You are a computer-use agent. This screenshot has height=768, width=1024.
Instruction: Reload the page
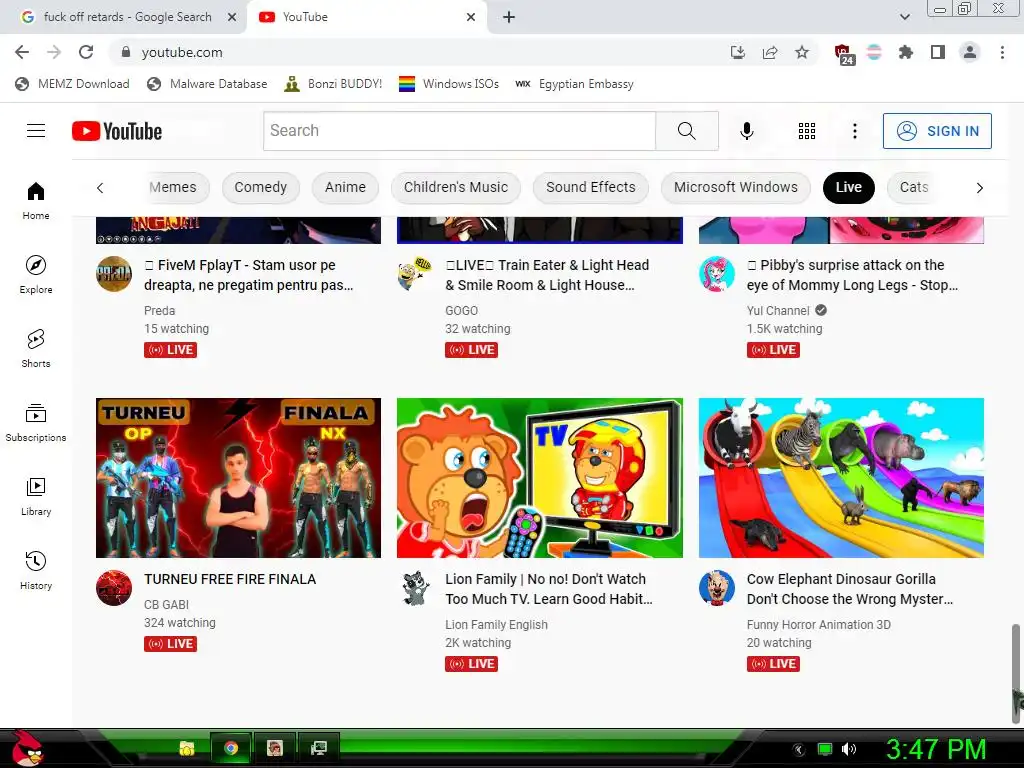[86, 52]
